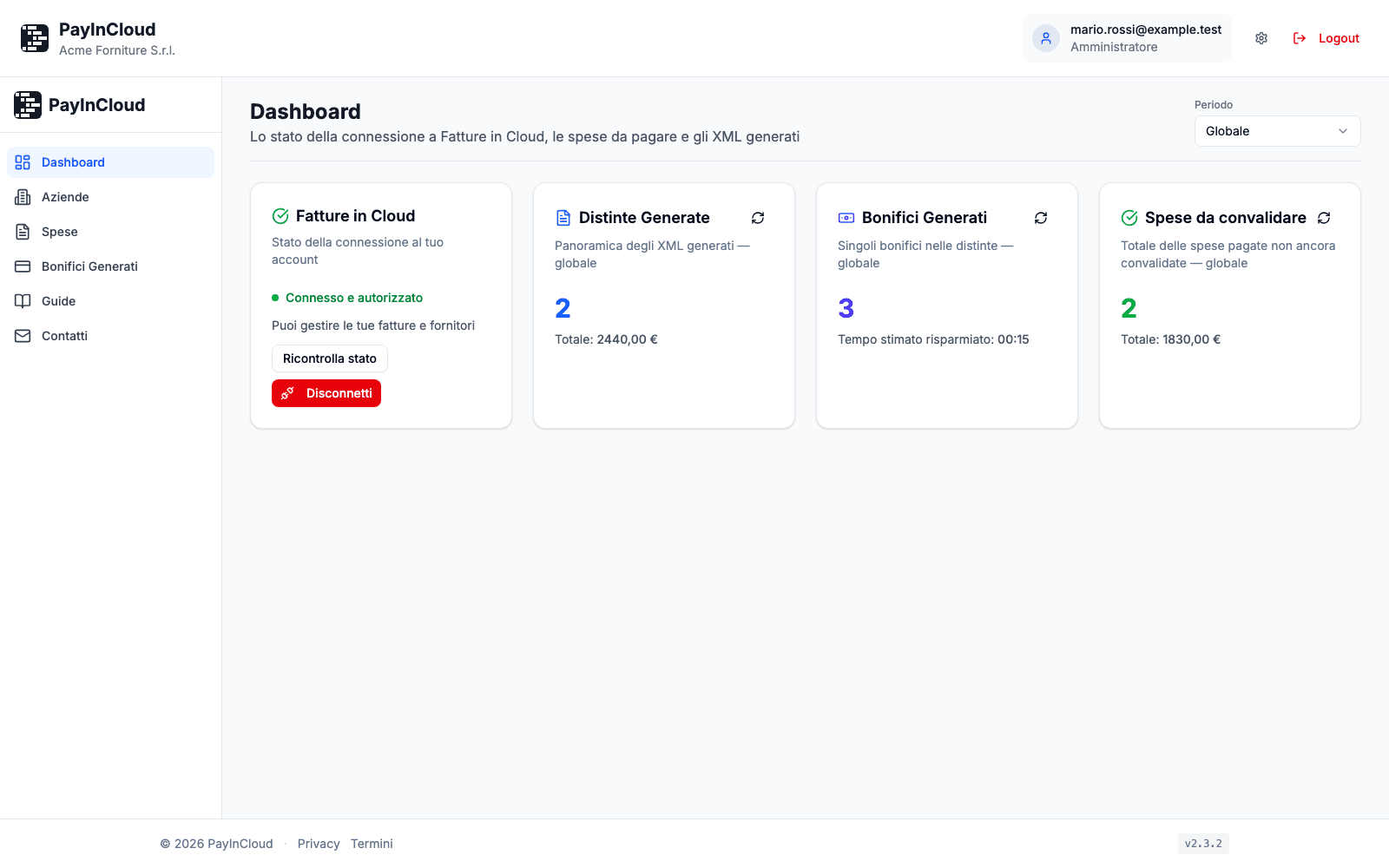The width and height of the screenshot is (1389, 868).
Task: Click the green connection status dot
Action: coord(275,298)
